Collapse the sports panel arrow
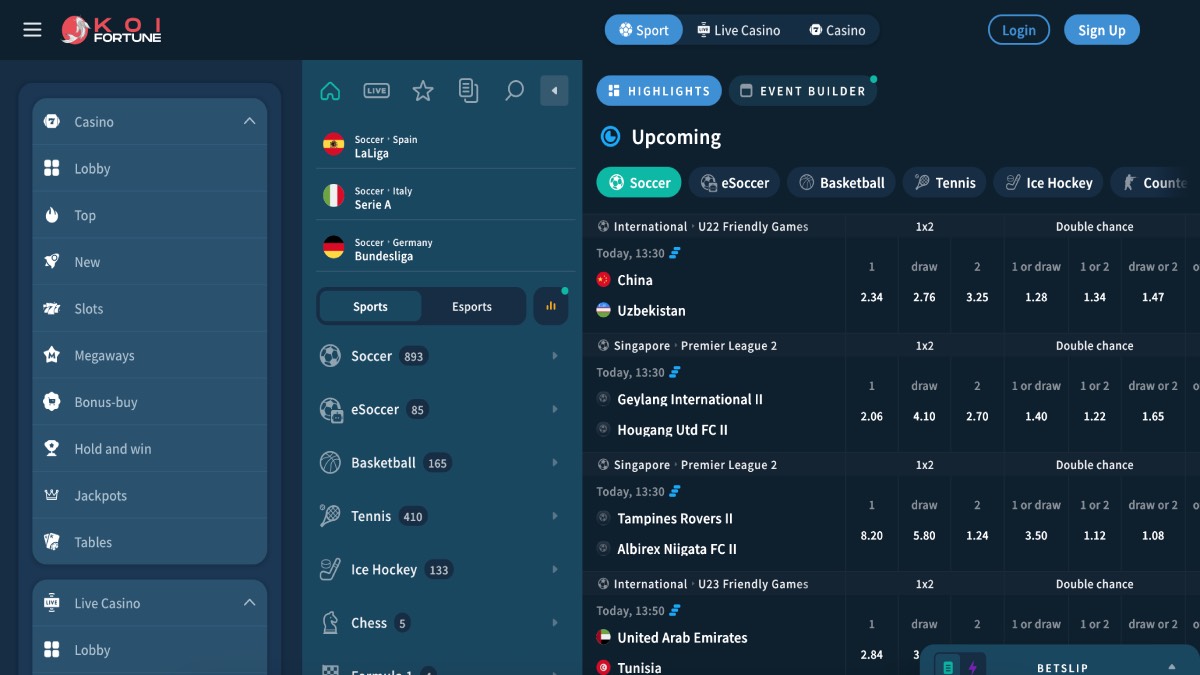Viewport: 1200px width, 675px height. tap(554, 91)
